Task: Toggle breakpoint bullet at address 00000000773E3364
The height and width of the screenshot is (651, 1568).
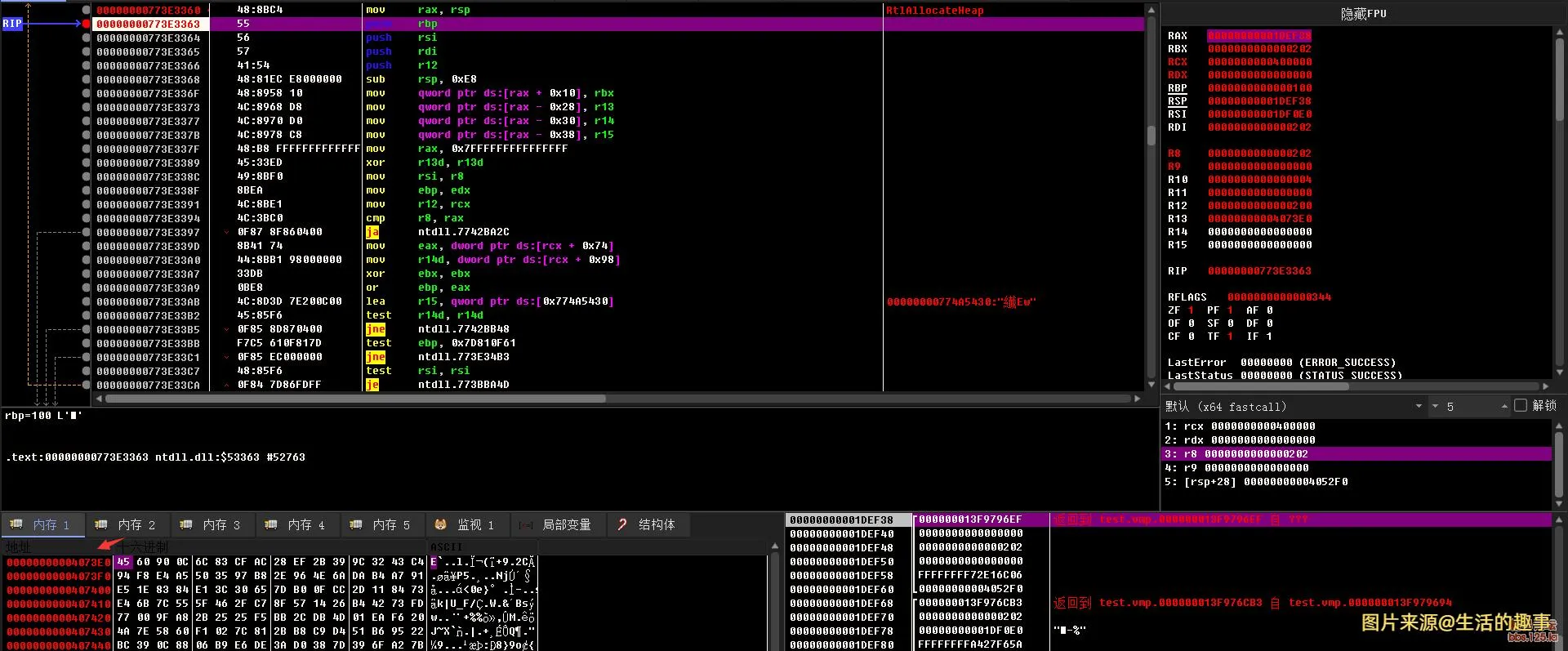Action: (87, 38)
